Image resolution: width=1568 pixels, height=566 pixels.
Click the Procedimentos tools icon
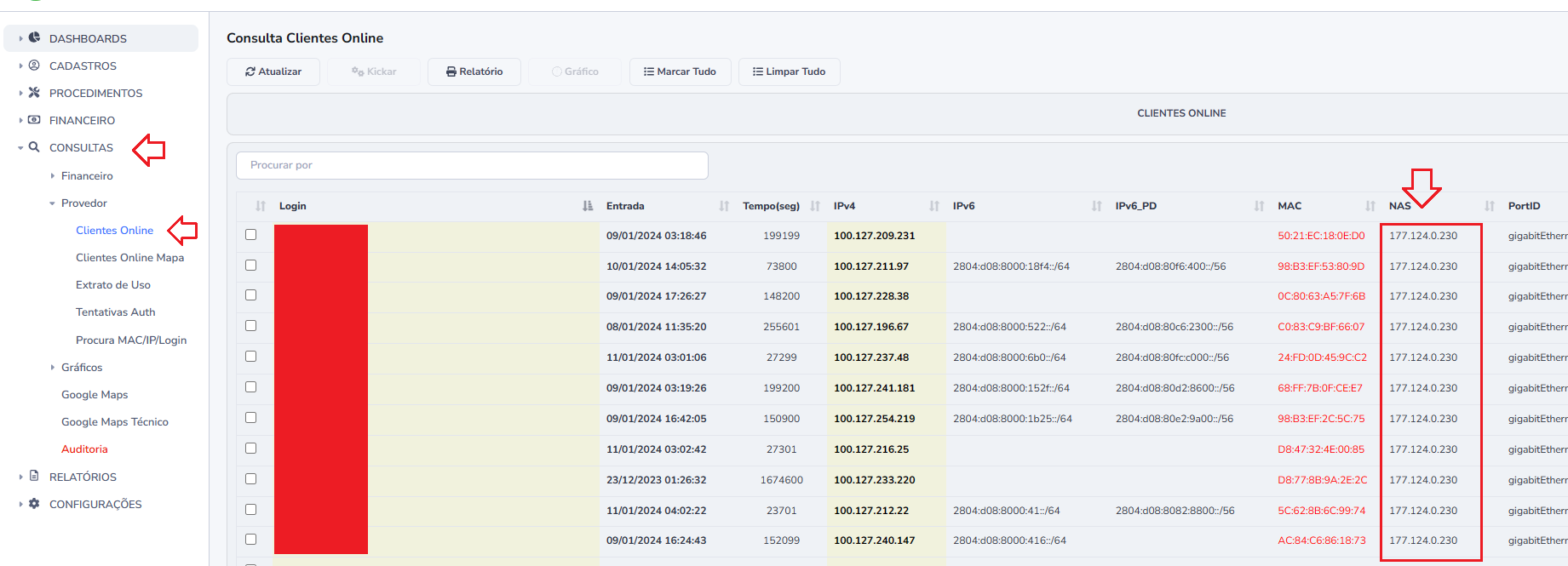click(34, 93)
